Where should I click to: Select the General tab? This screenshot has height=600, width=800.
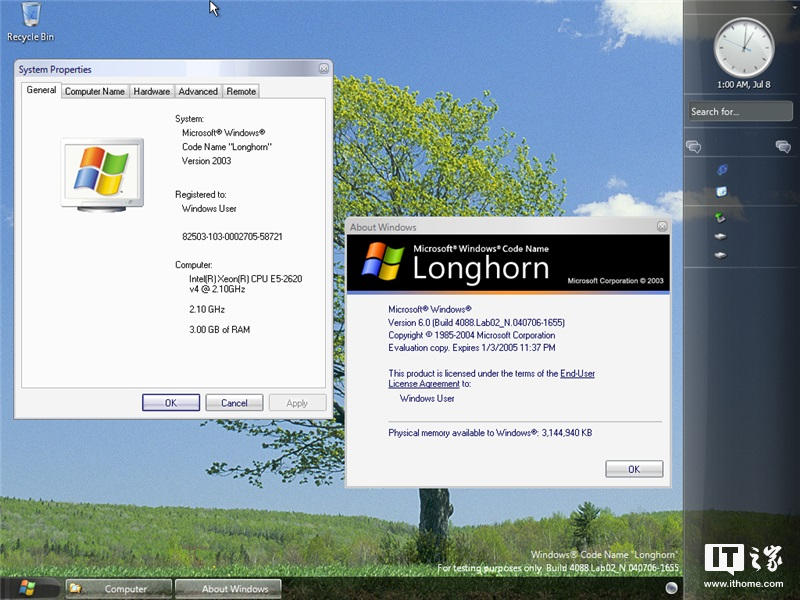[x=41, y=90]
